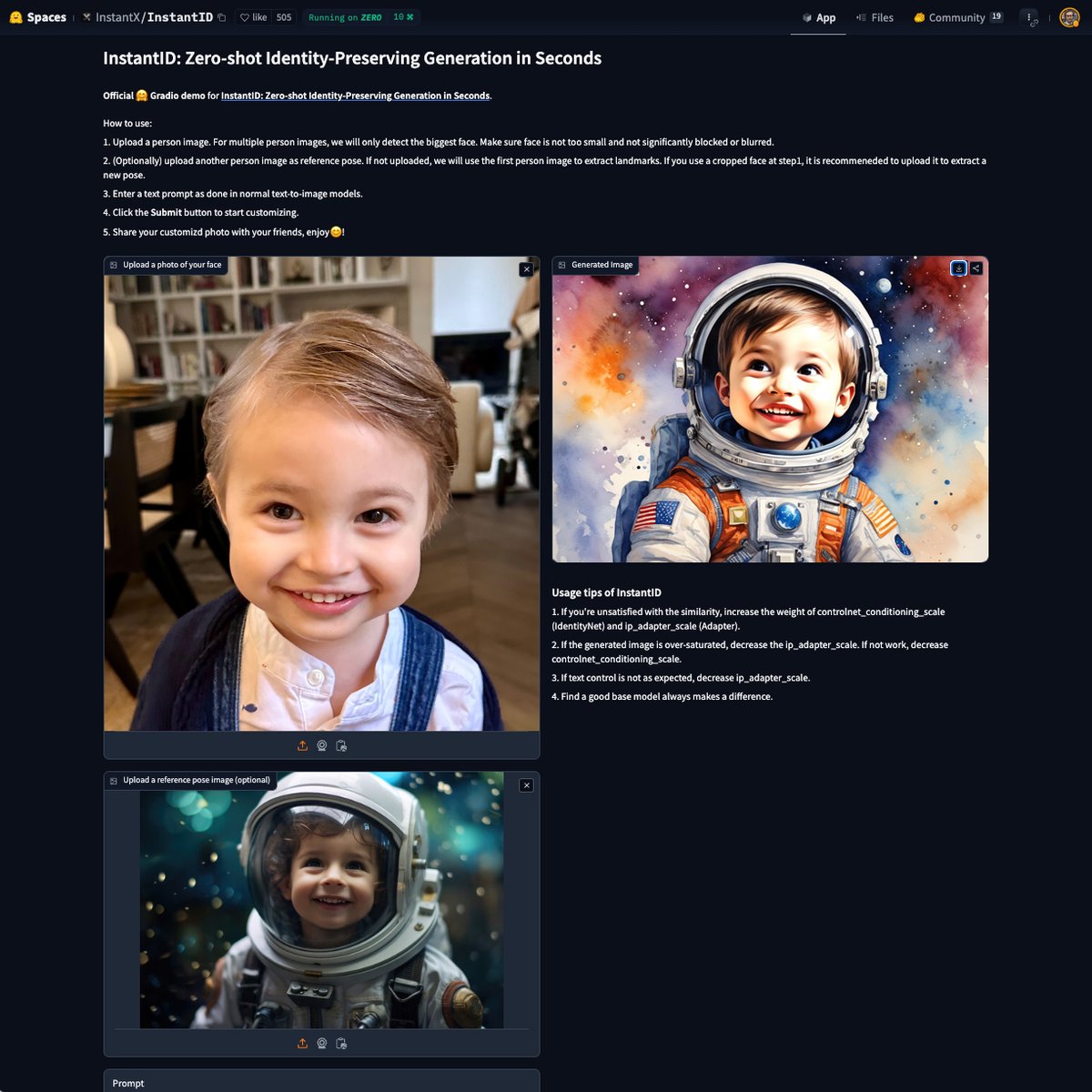Click the uploaded child face photo
The width and height of the screenshot is (1092, 1092).
point(321,493)
